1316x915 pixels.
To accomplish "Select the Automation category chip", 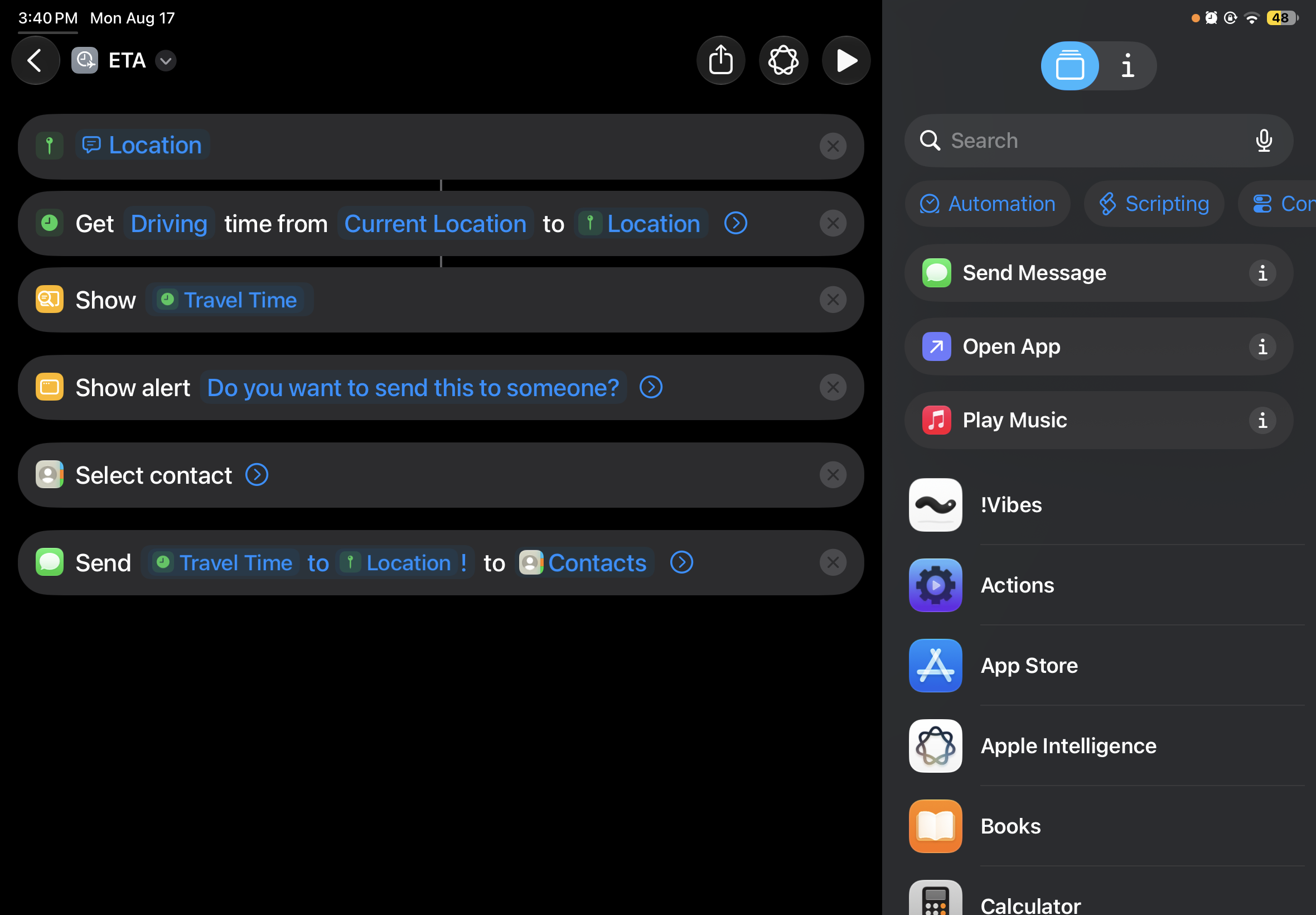I will (x=987, y=204).
